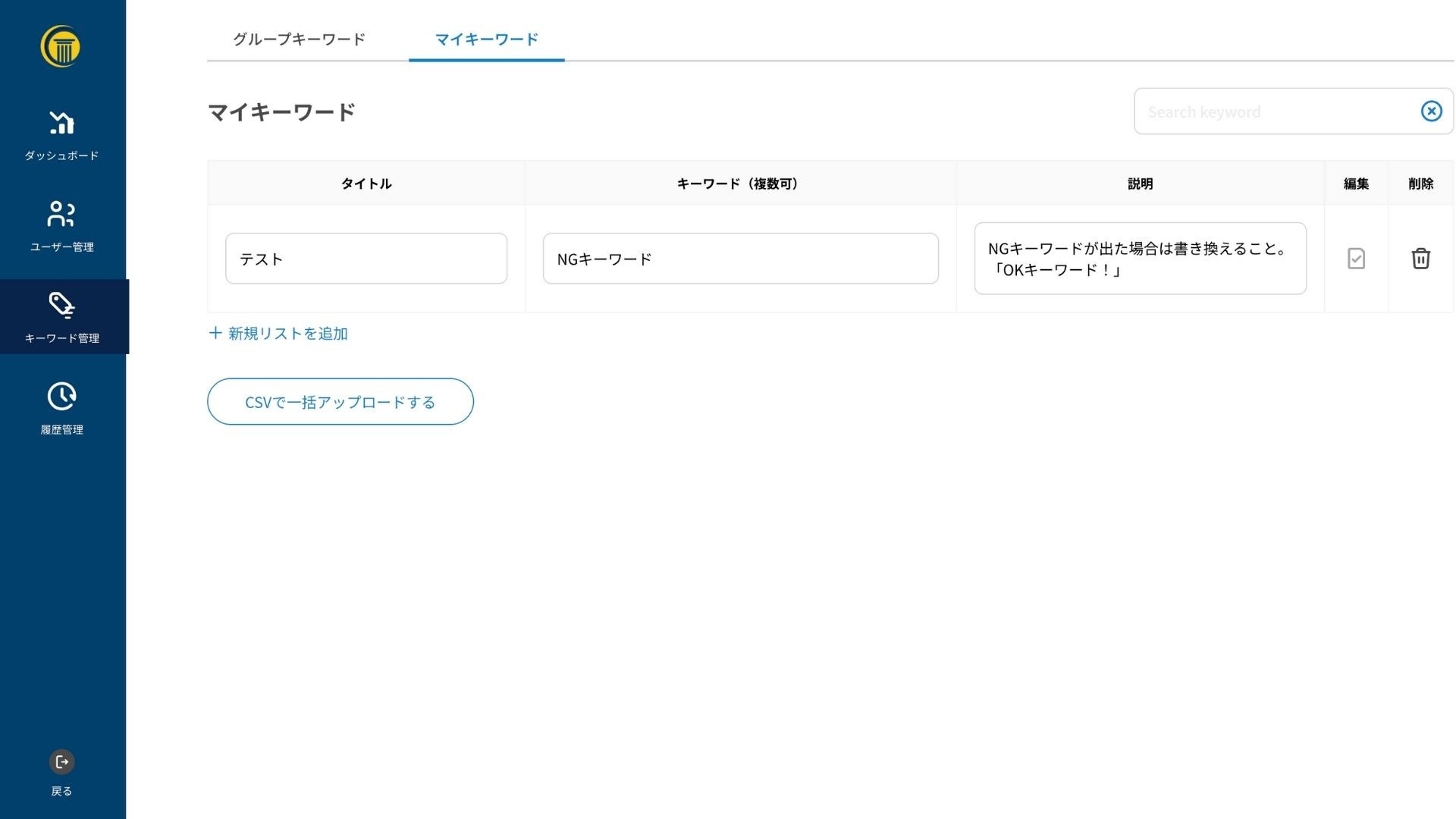Select キーワード管理 keyword tag icon
The image size is (1456, 819).
(x=61, y=305)
